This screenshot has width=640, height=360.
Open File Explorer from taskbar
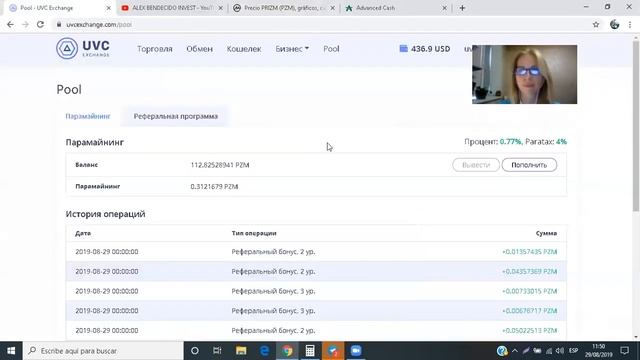241,351
